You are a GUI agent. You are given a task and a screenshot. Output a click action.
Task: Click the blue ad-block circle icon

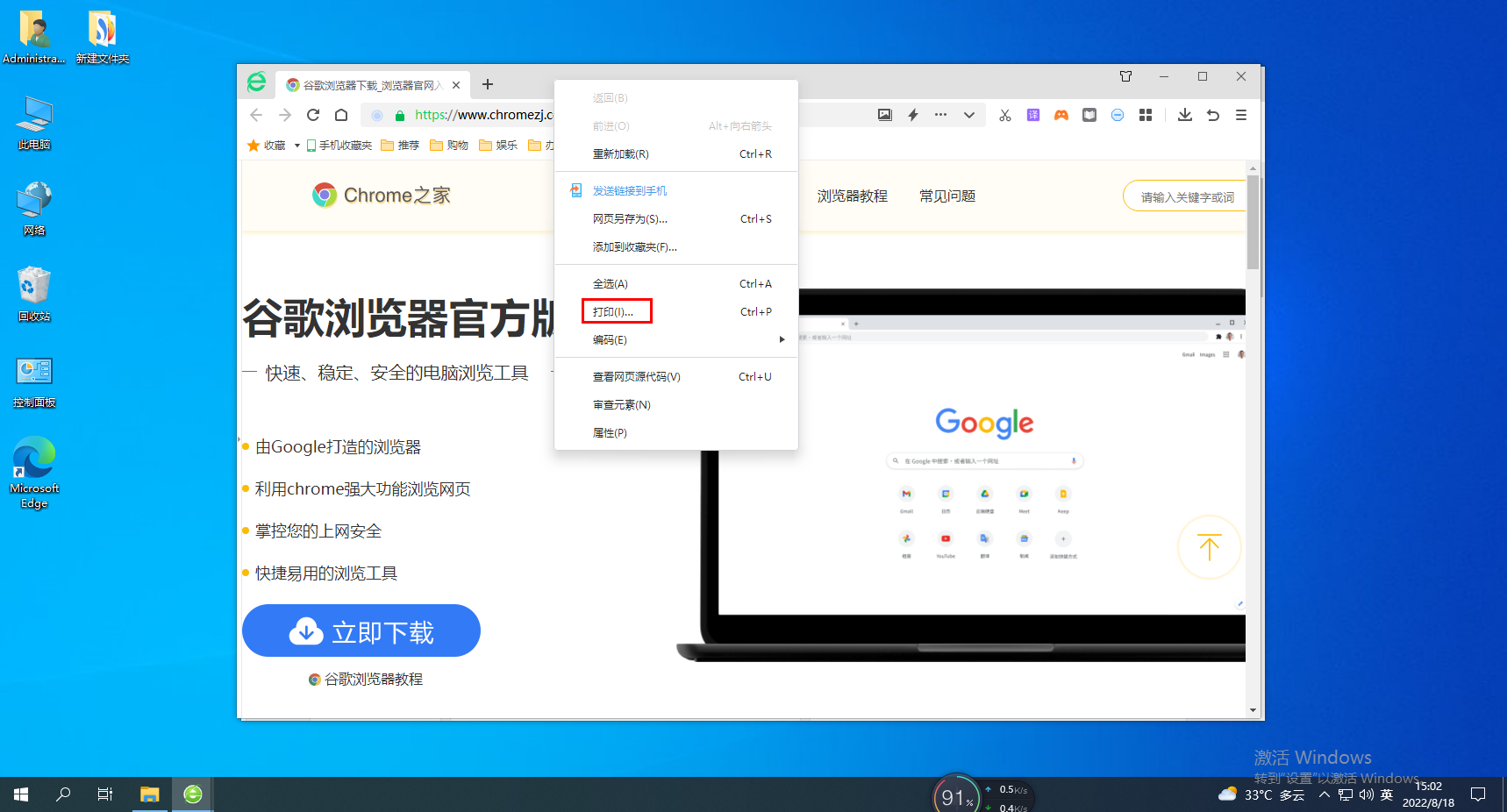[1118, 115]
